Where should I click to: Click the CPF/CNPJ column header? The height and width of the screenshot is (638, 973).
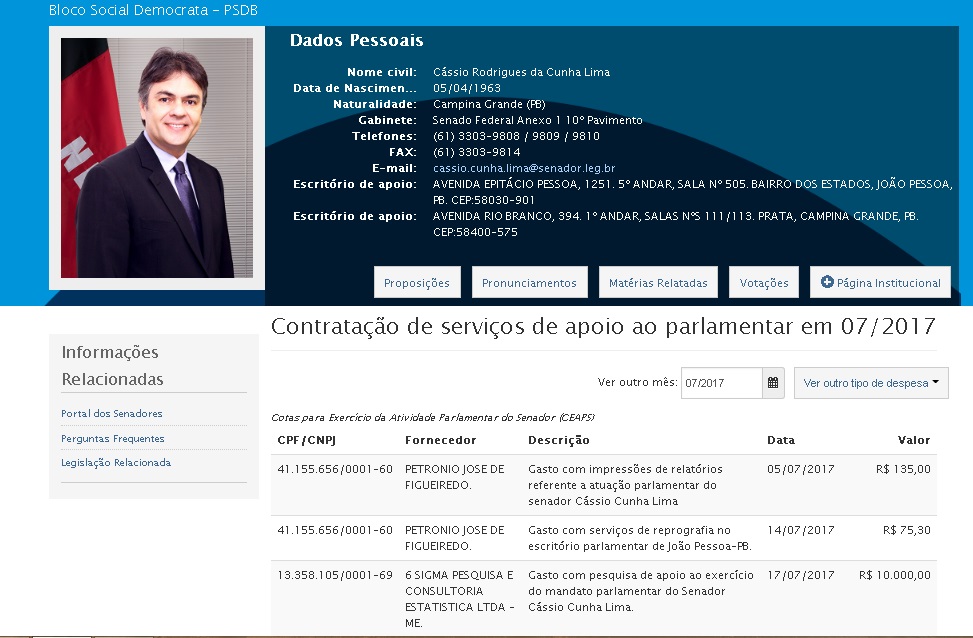tap(306, 440)
